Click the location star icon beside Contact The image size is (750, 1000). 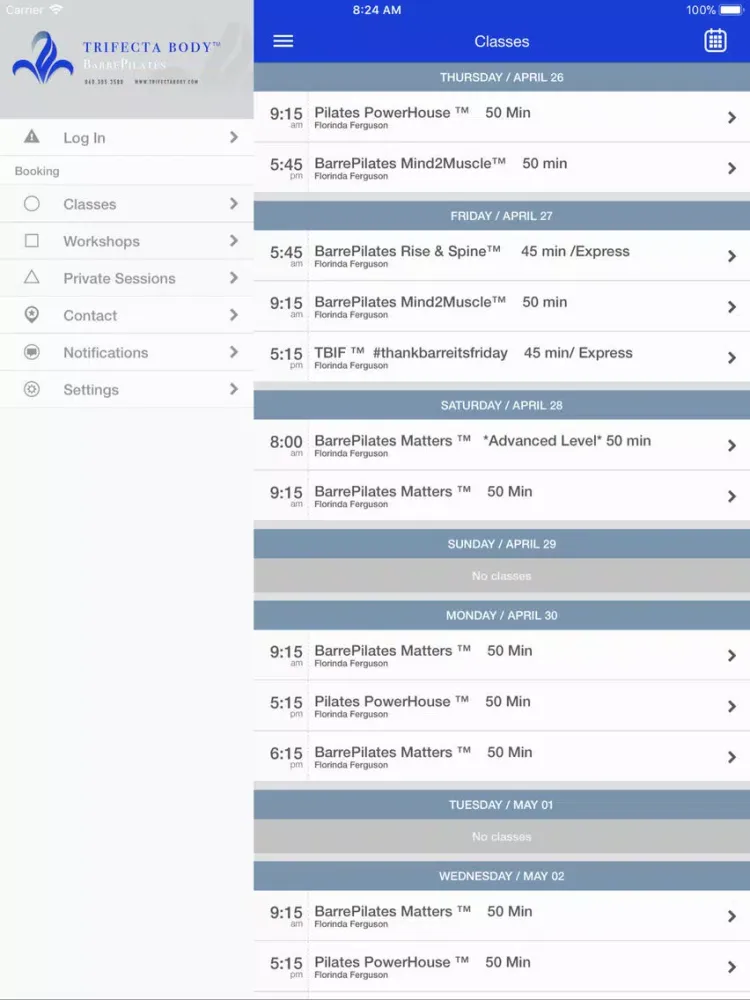pyautogui.click(x=32, y=314)
